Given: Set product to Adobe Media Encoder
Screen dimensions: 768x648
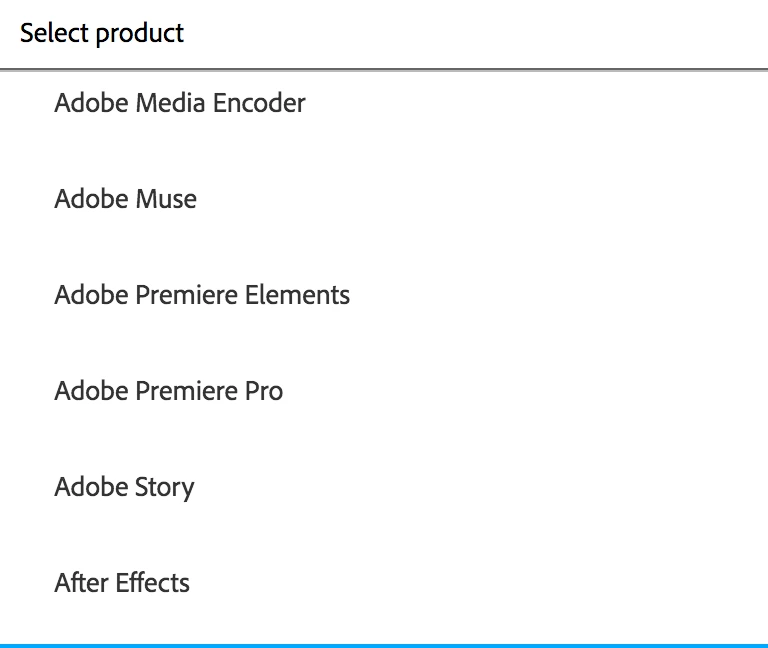Looking at the screenshot, I should 180,103.
